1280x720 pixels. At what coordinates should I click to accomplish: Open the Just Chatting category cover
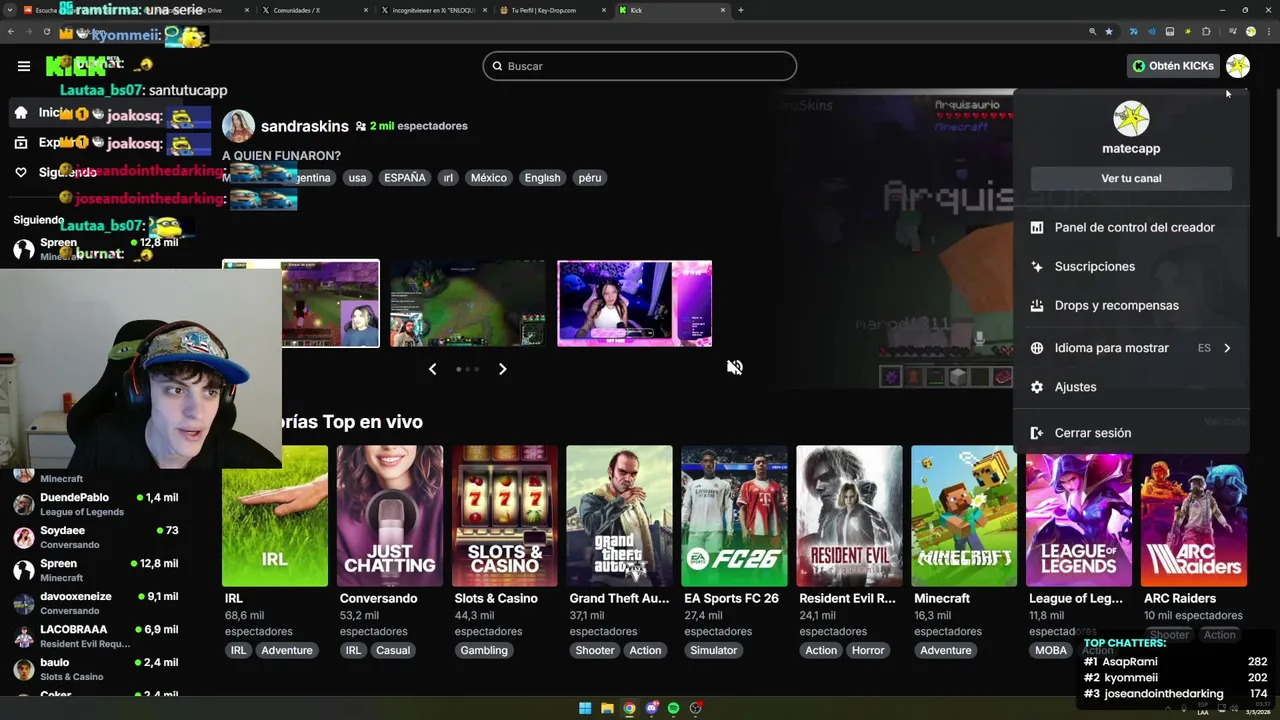click(x=390, y=516)
